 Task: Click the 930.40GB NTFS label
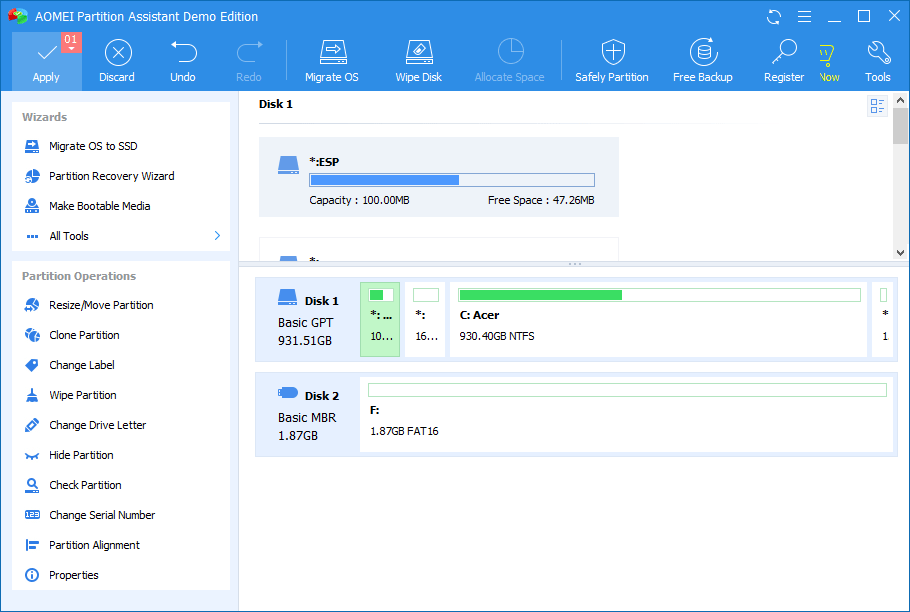pyautogui.click(x=497, y=336)
